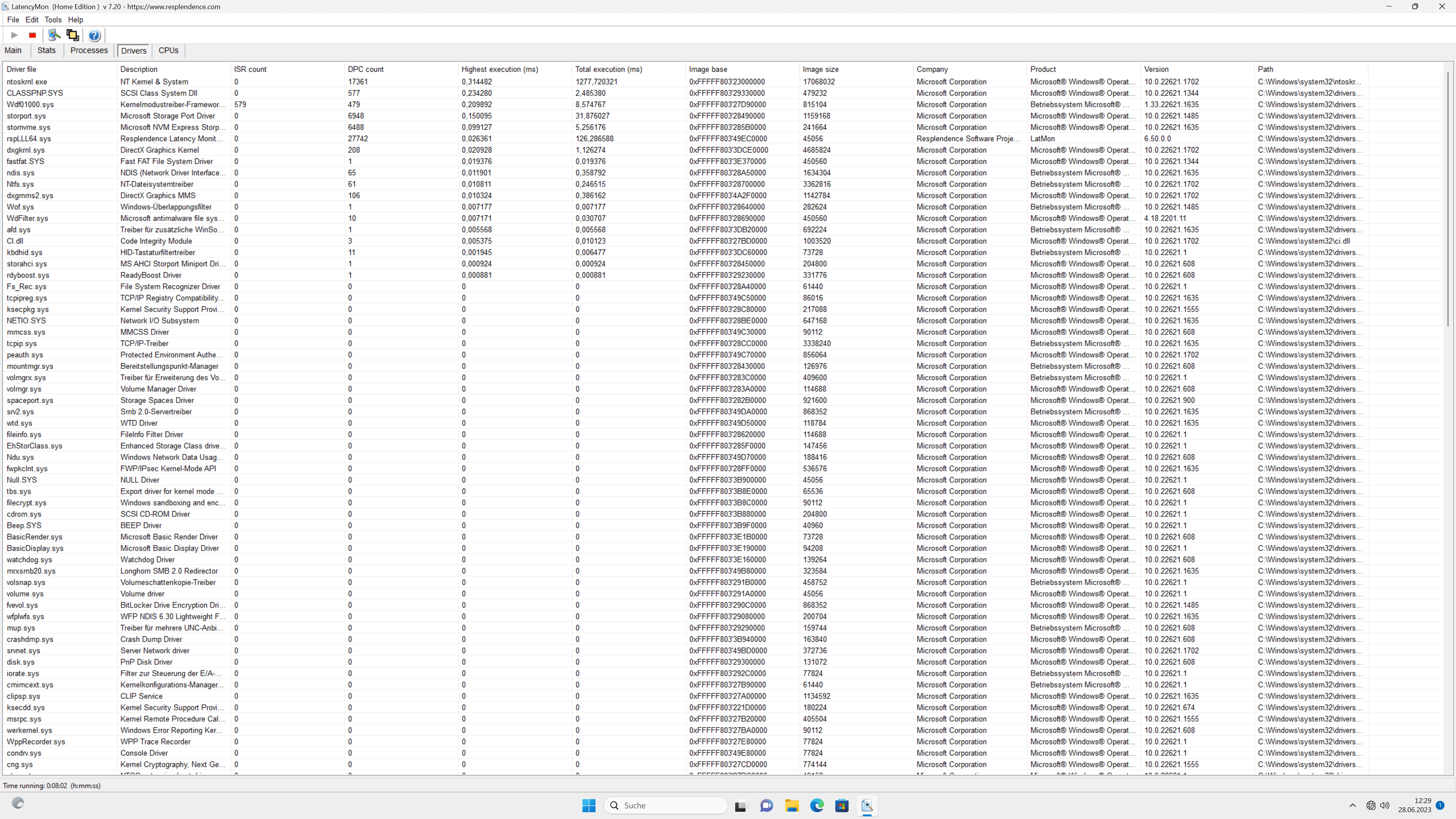Click the monitor-with-pencil options icon
The image size is (1456, 819).
[x=54, y=35]
